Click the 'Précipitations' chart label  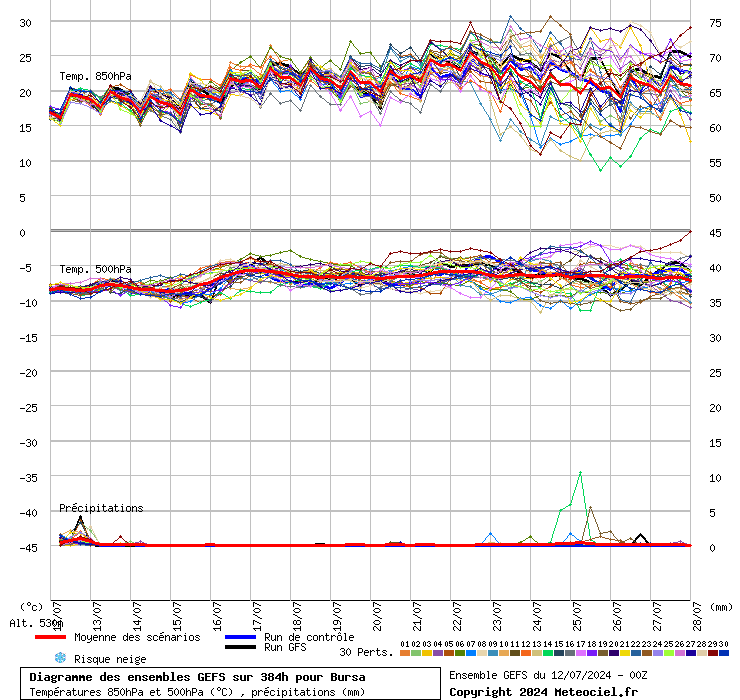101,508
